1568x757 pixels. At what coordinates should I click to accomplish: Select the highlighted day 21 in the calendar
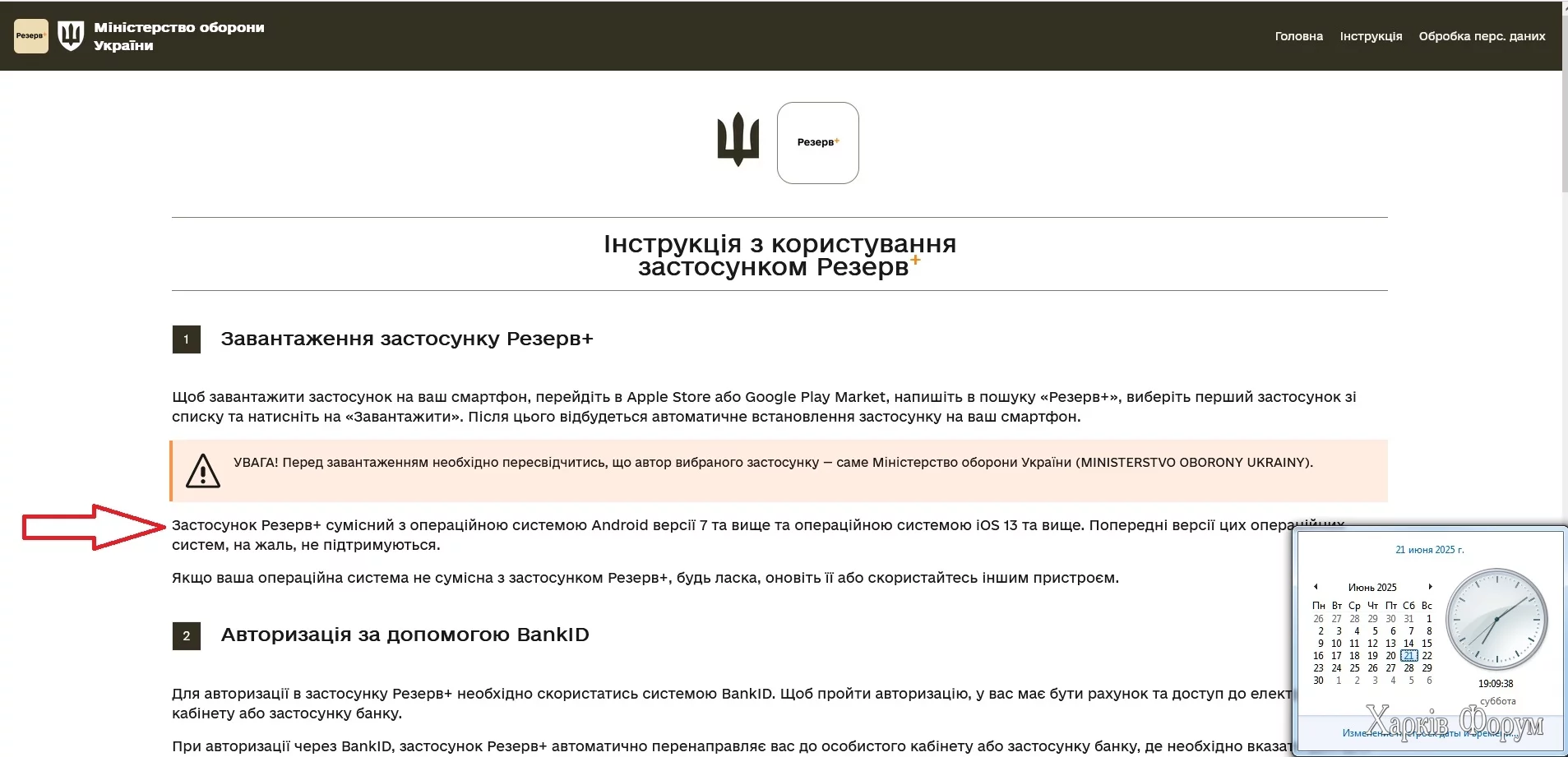point(1409,656)
